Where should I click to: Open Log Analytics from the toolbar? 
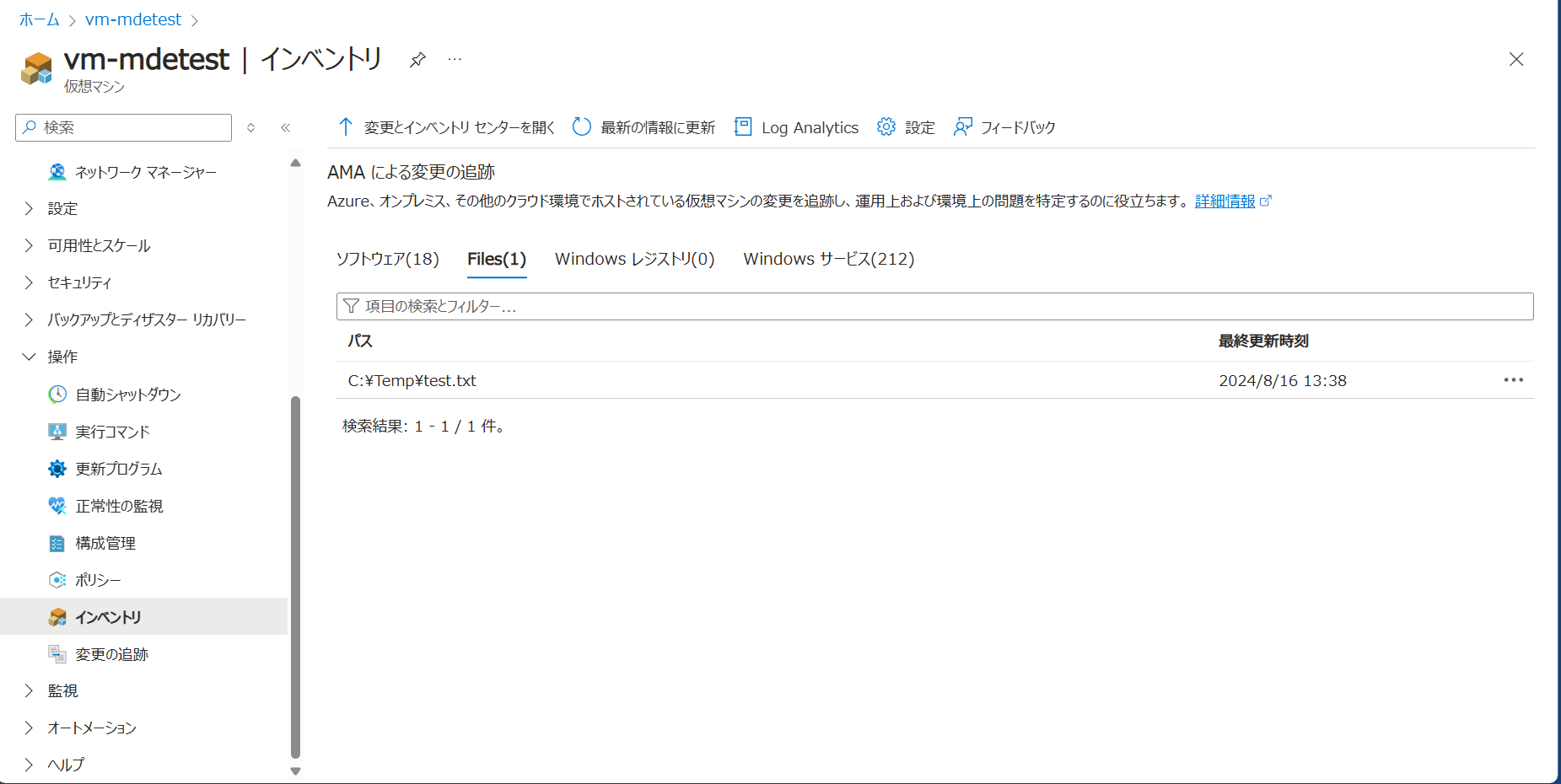pyautogui.click(x=796, y=127)
